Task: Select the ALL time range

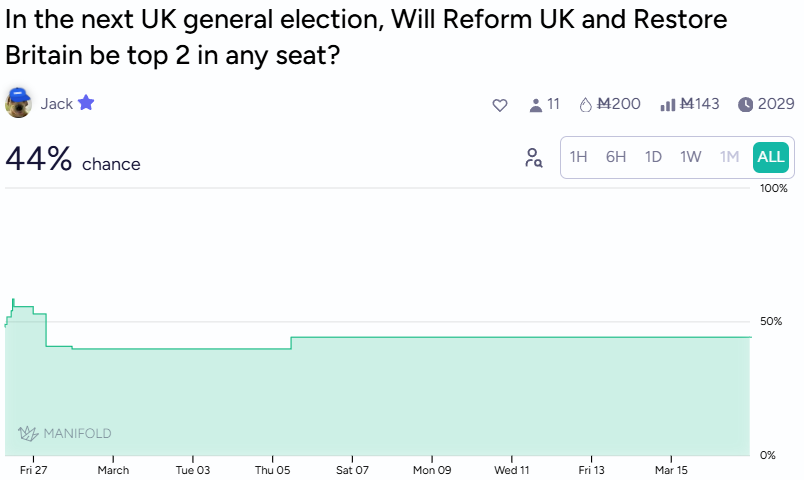Action: pos(770,157)
